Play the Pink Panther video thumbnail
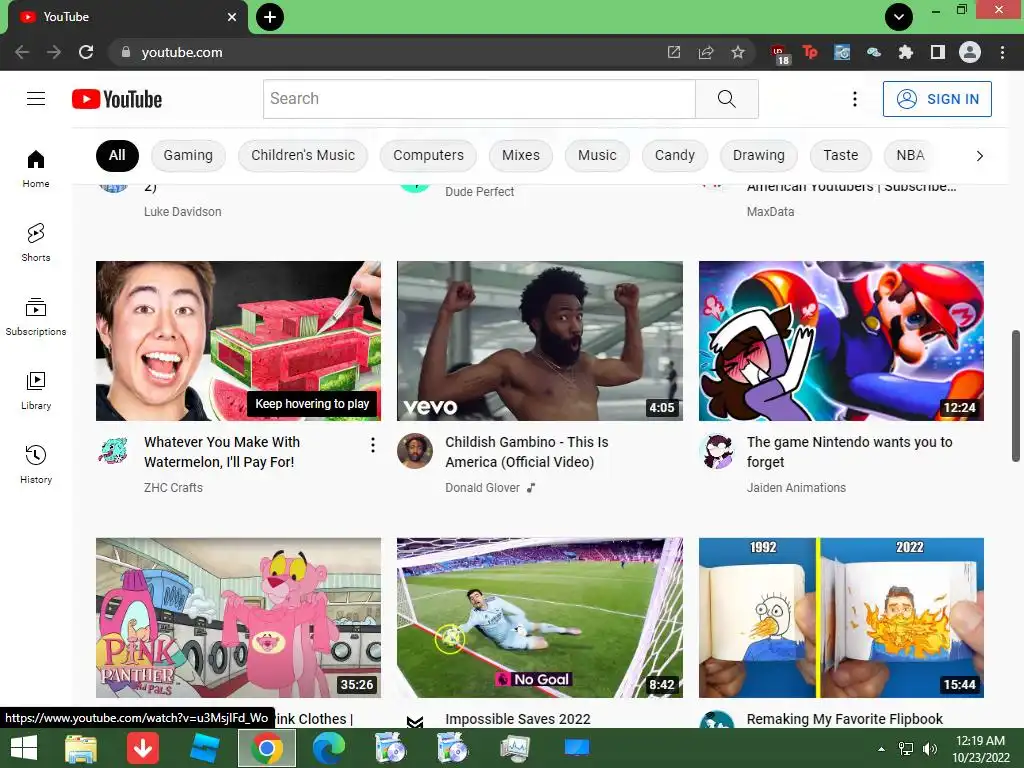The width and height of the screenshot is (1024, 768). 238,618
